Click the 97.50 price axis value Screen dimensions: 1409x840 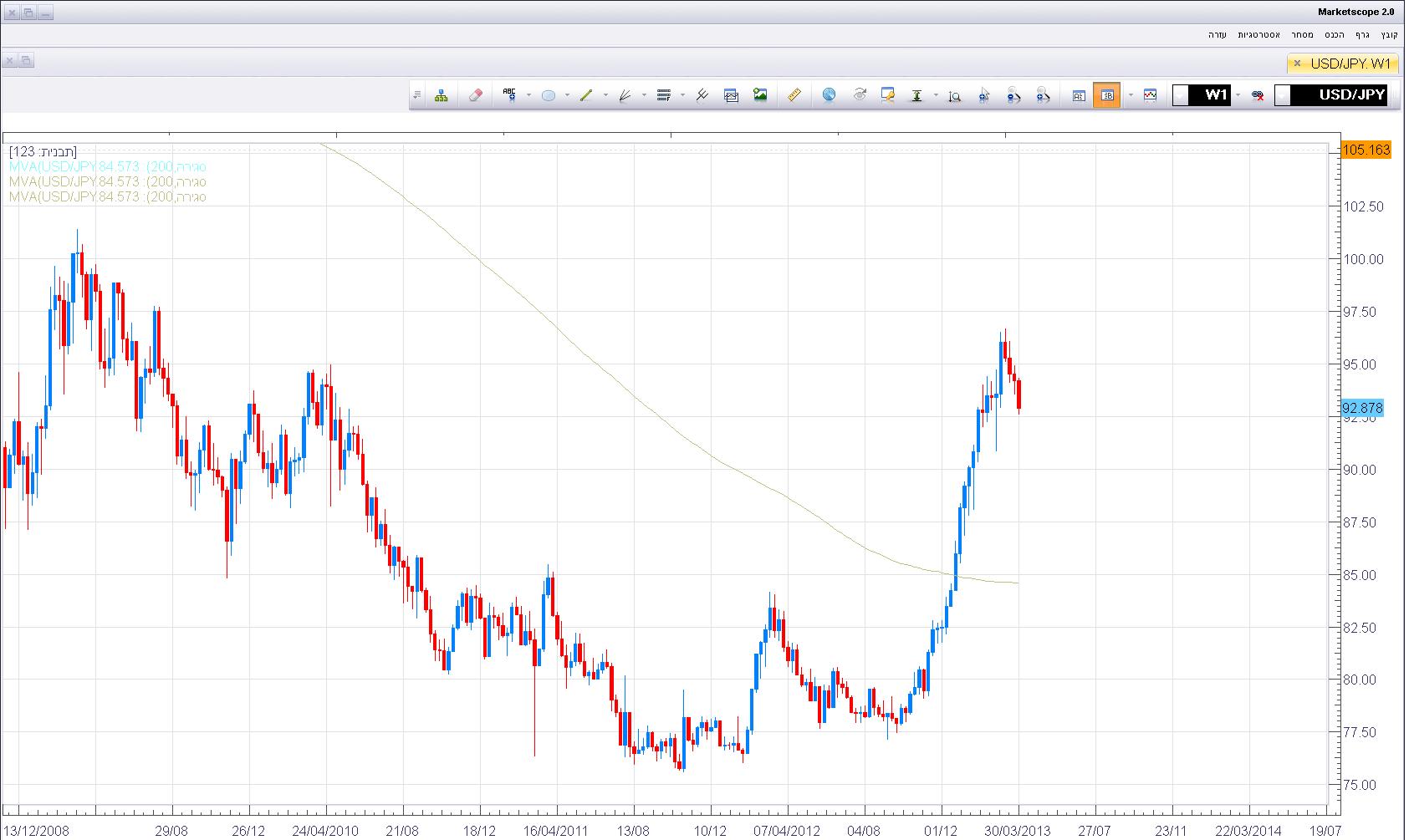(1359, 312)
